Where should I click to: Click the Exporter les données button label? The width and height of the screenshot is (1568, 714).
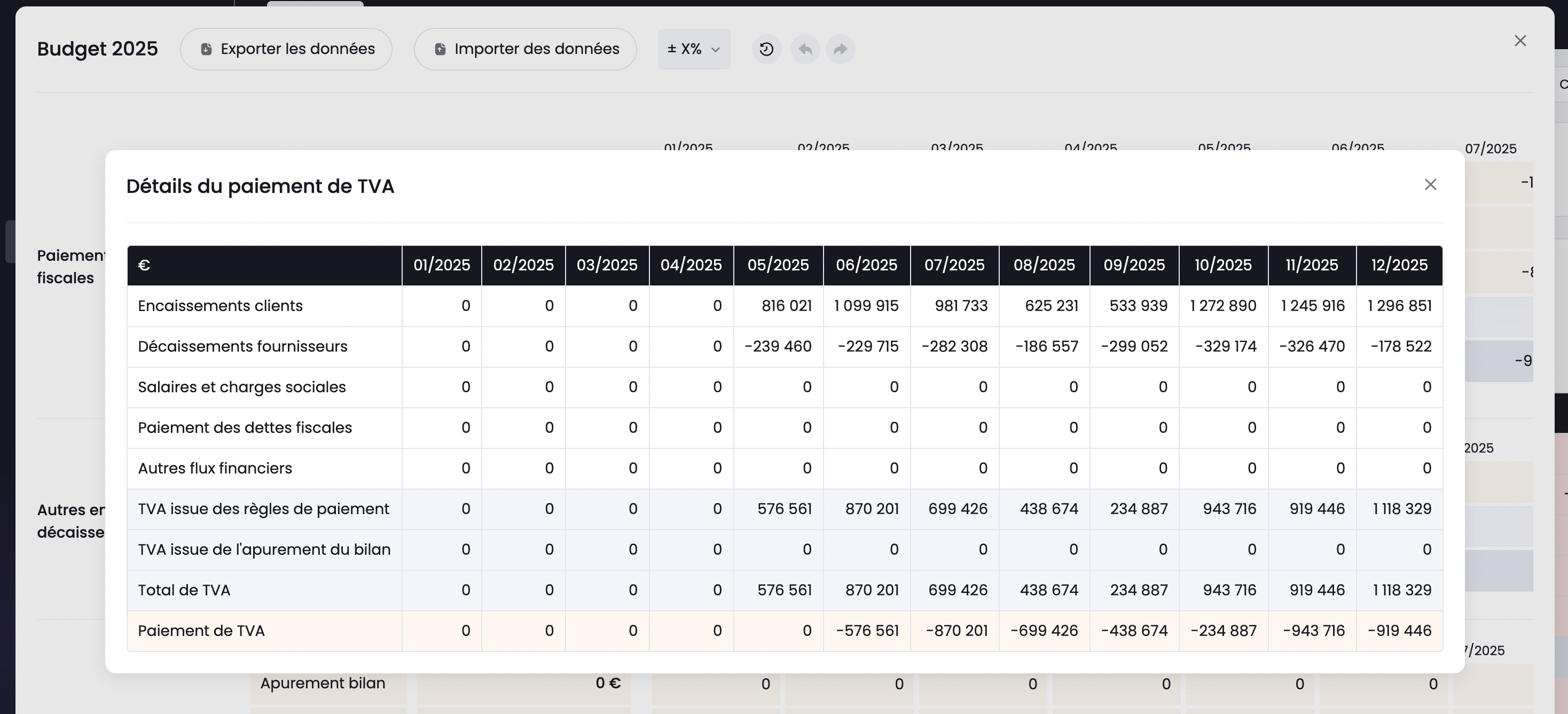(297, 49)
